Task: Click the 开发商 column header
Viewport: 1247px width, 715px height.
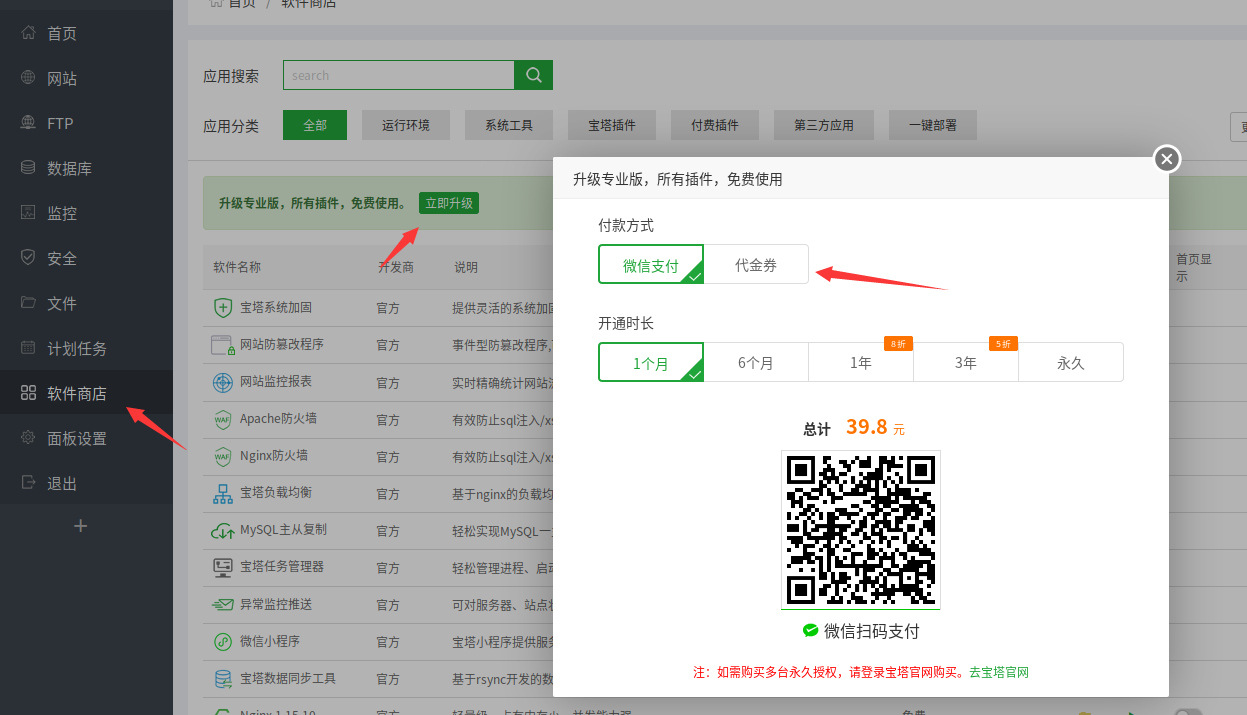Action: pyautogui.click(x=395, y=267)
